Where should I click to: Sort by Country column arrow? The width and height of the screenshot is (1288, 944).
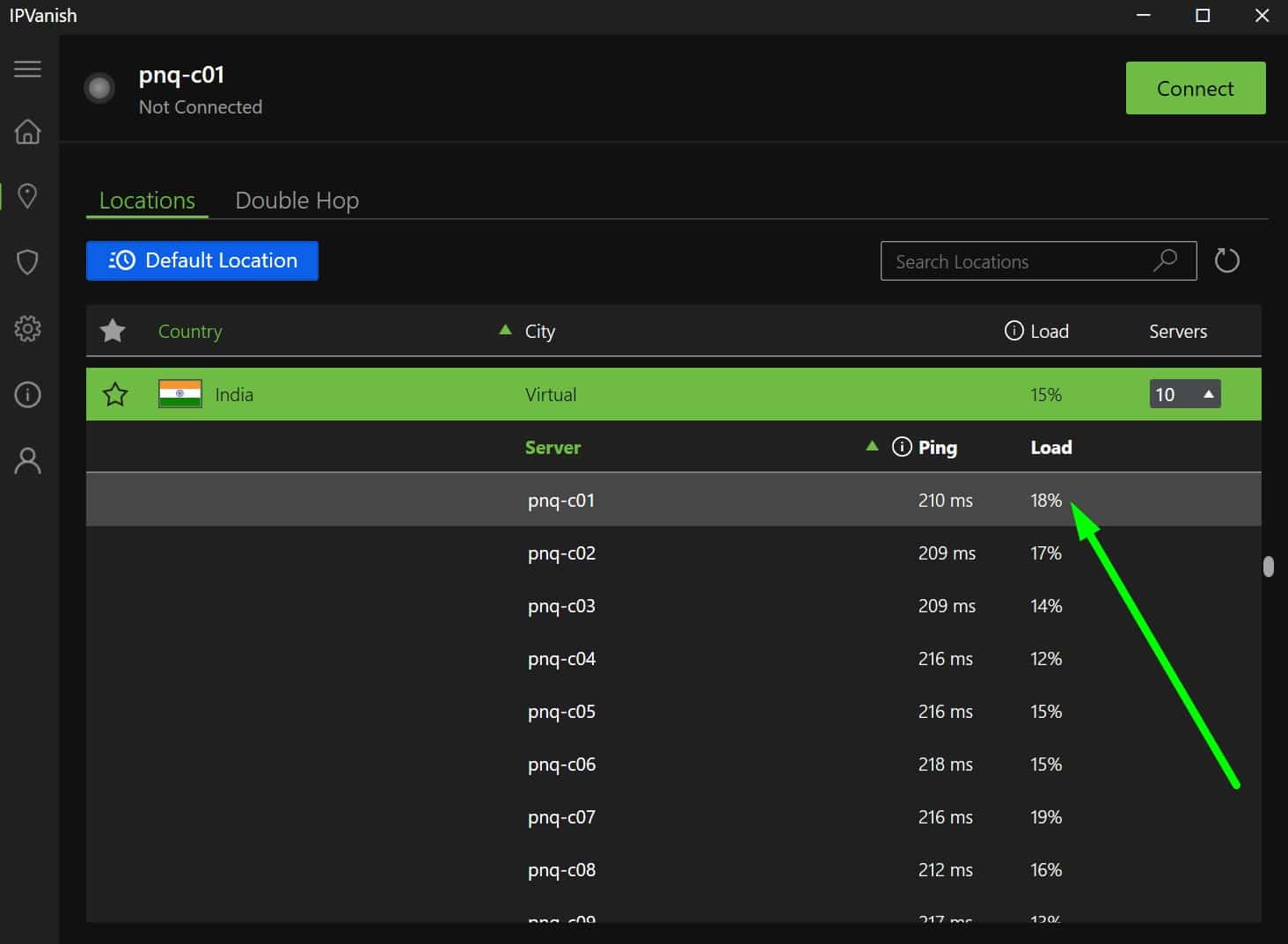click(505, 330)
